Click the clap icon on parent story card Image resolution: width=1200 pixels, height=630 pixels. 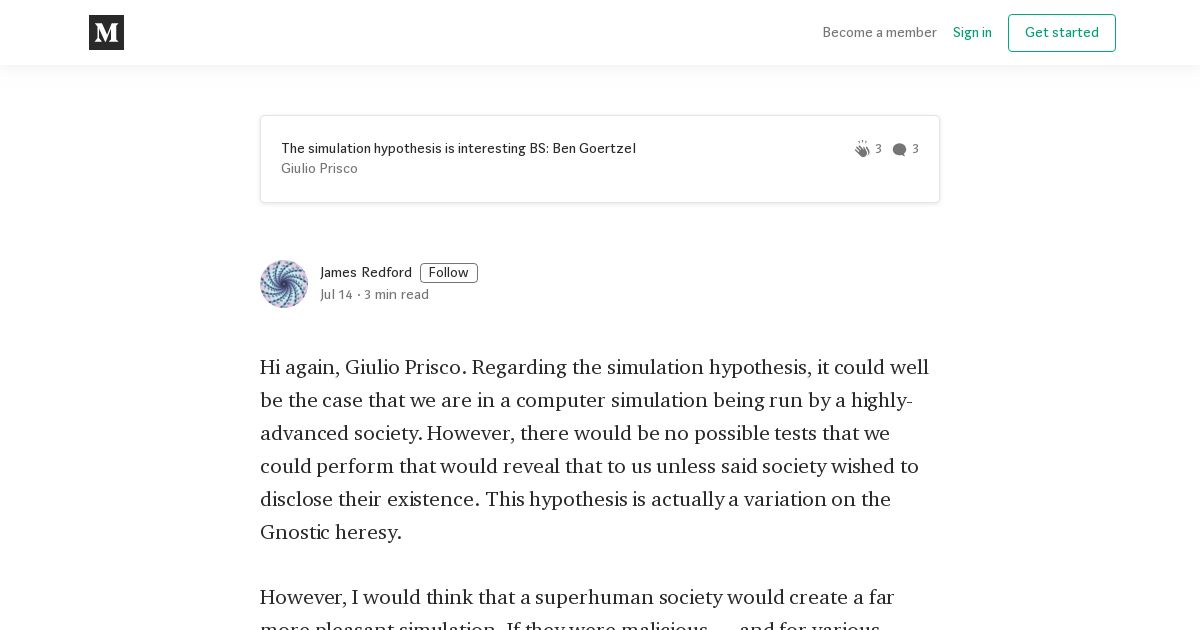point(862,149)
